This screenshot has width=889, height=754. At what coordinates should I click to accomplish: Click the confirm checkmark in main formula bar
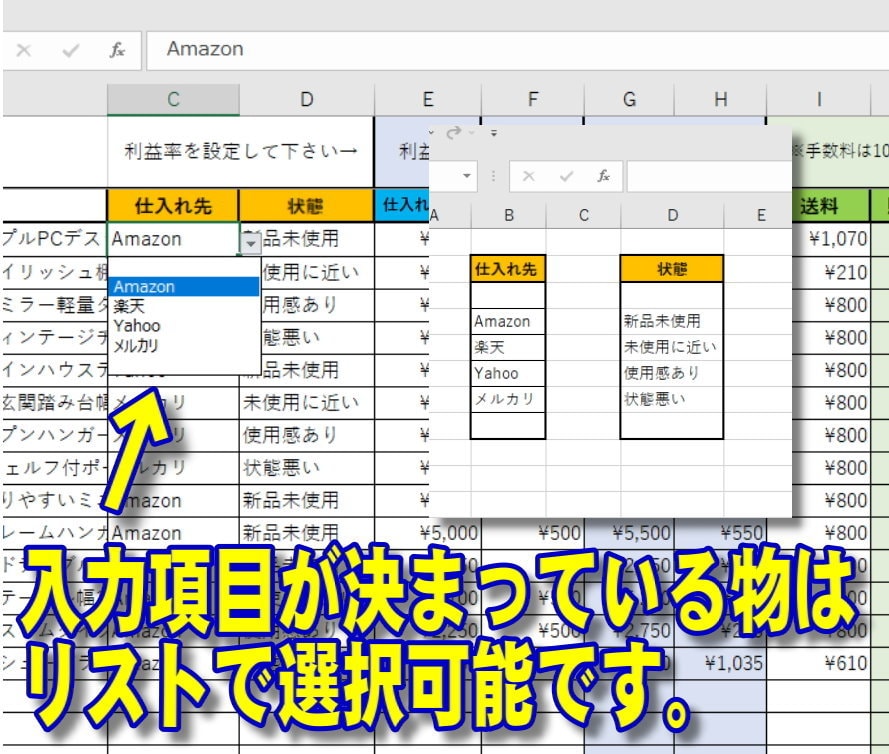(70, 51)
